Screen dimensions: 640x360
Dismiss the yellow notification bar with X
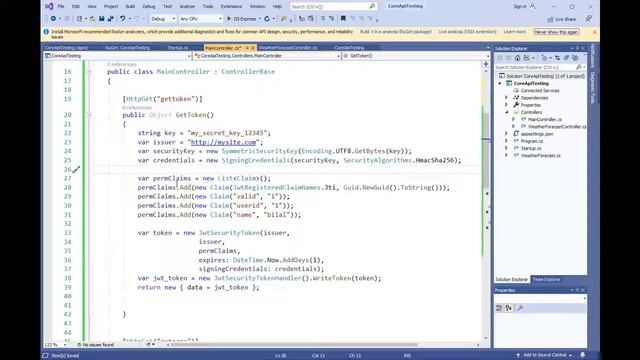(594, 32)
